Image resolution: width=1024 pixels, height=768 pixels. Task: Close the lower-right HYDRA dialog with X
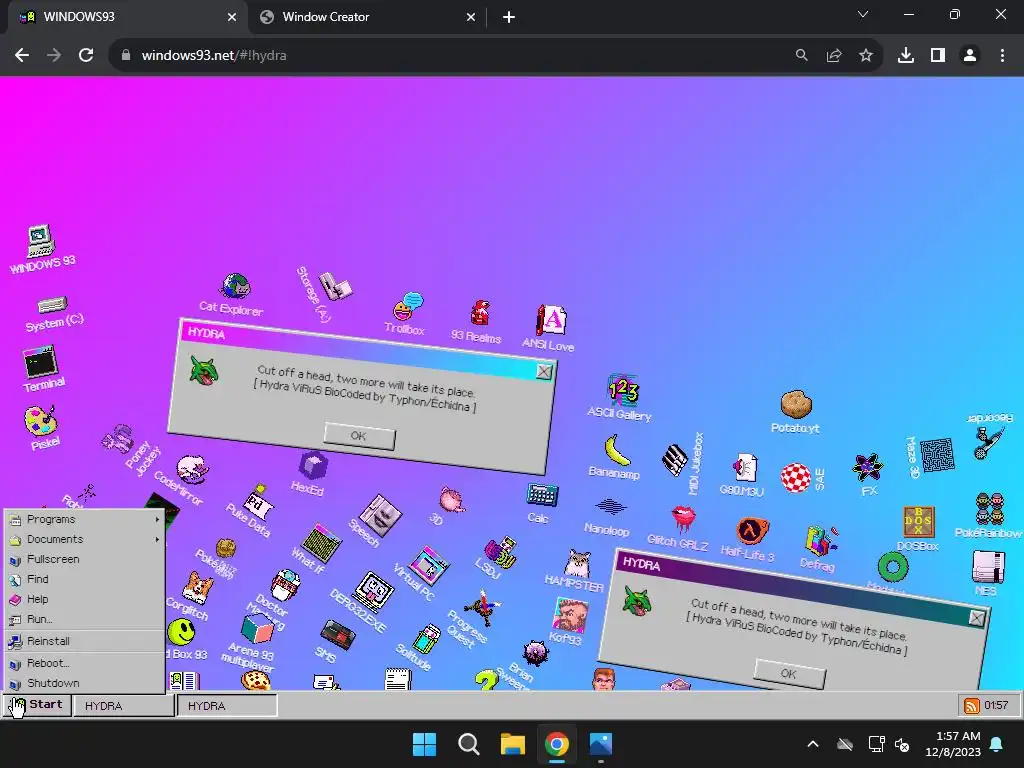(977, 618)
